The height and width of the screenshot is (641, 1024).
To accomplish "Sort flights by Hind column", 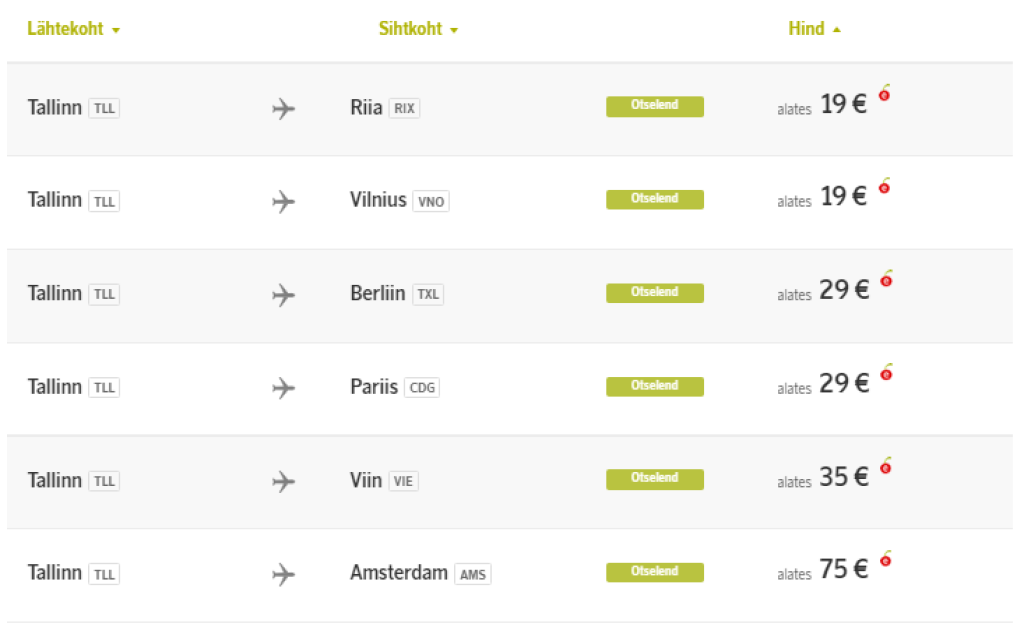I will pos(814,30).
